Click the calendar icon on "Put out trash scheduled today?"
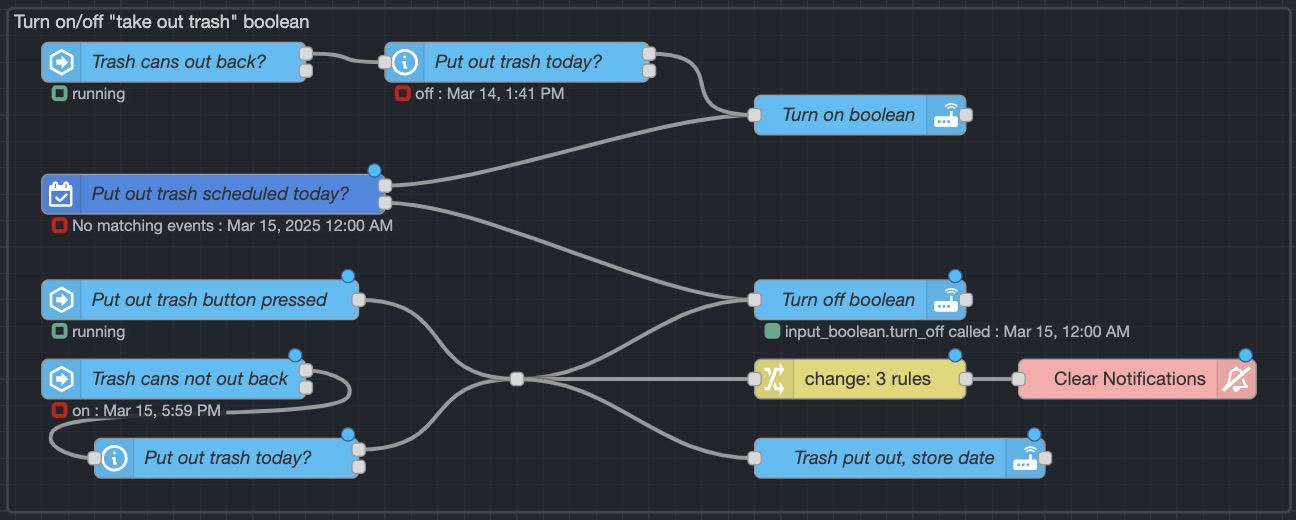Screen dimensions: 1296x520 (x=61, y=194)
